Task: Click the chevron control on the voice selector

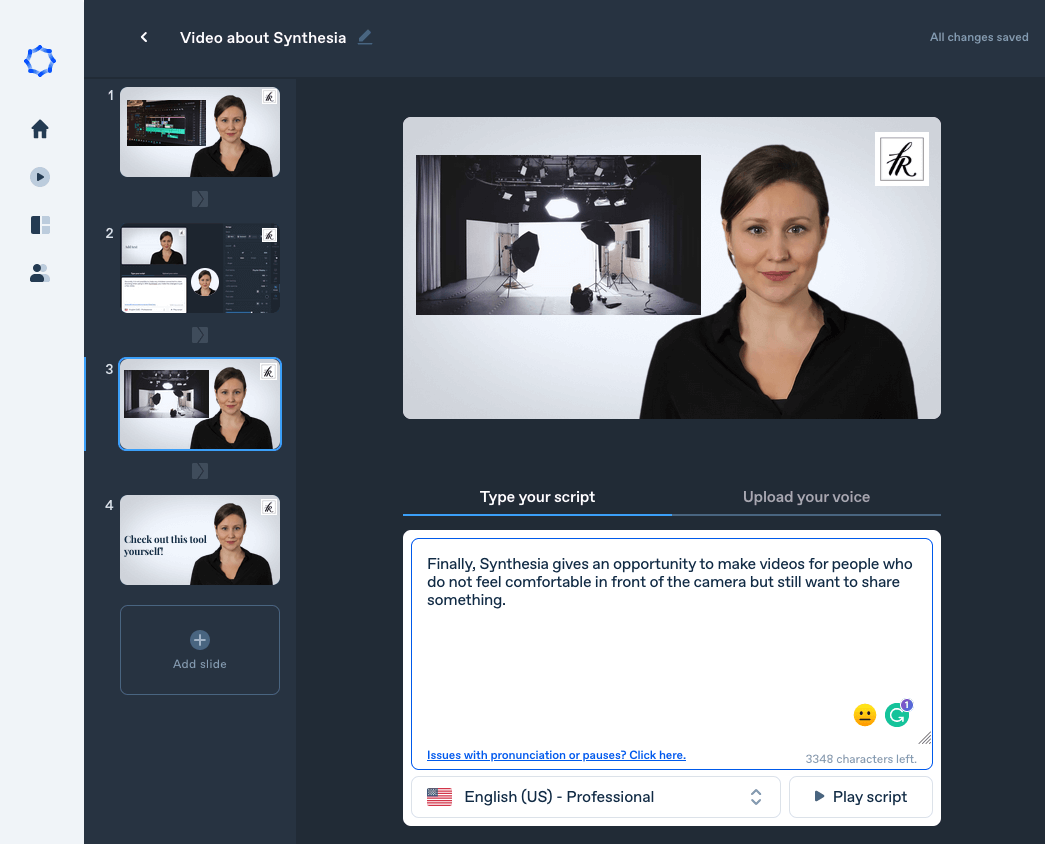Action: tap(757, 796)
